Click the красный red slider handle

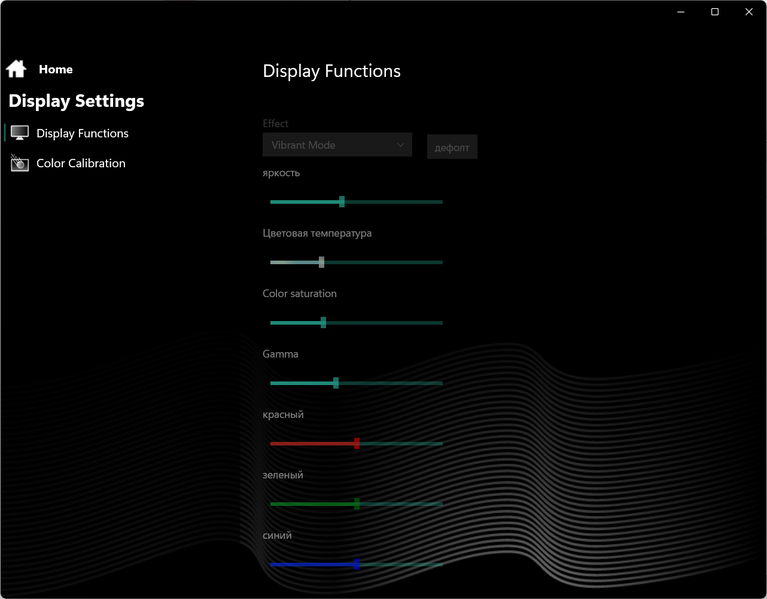tap(357, 444)
